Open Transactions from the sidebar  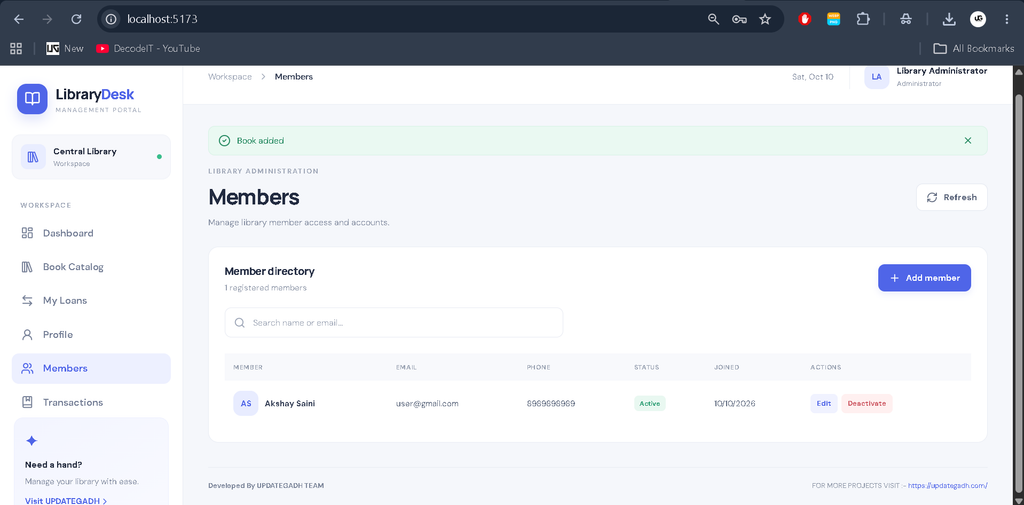(91, 402)
